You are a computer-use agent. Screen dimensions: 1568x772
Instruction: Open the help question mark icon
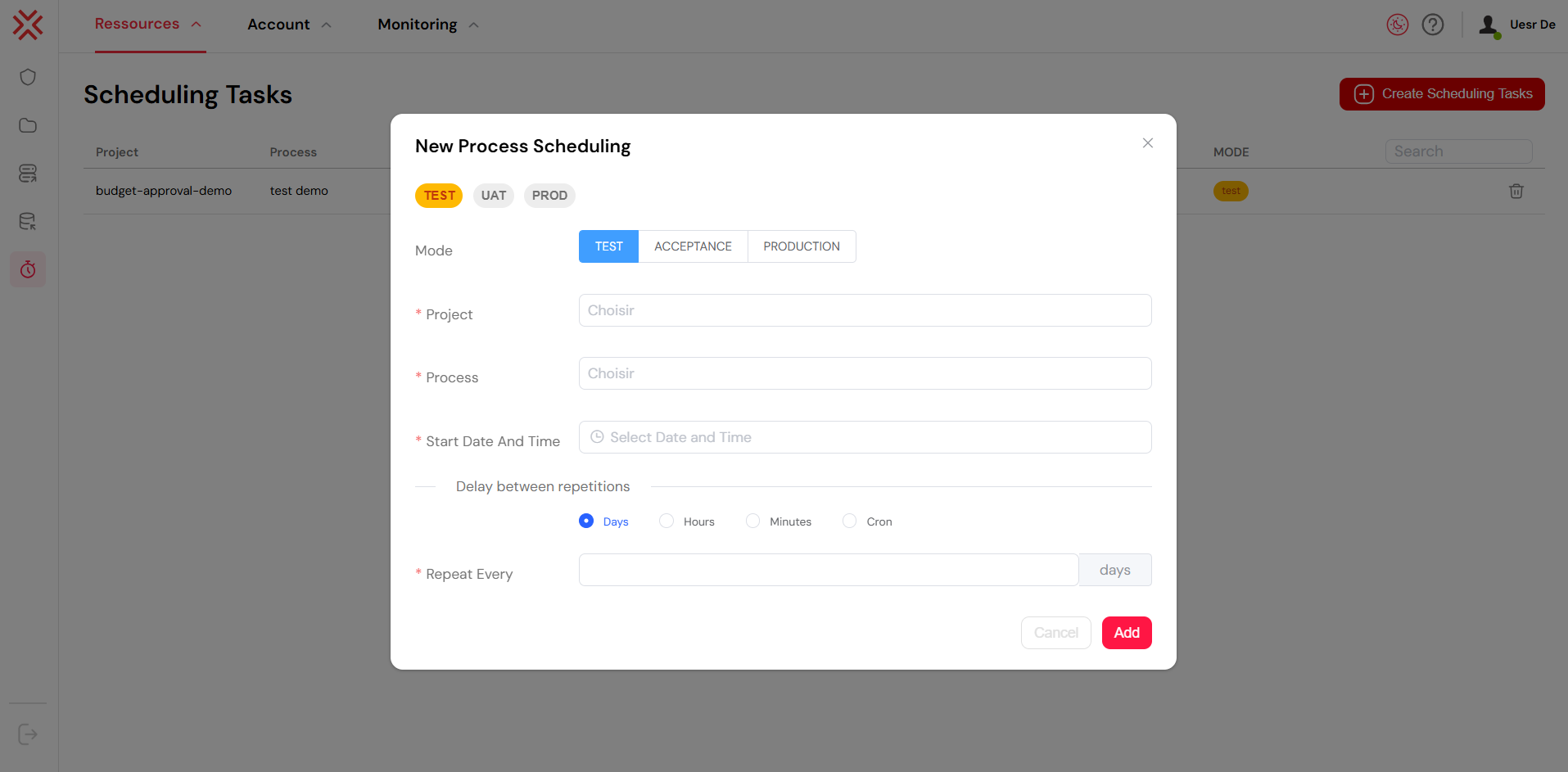1433,25
